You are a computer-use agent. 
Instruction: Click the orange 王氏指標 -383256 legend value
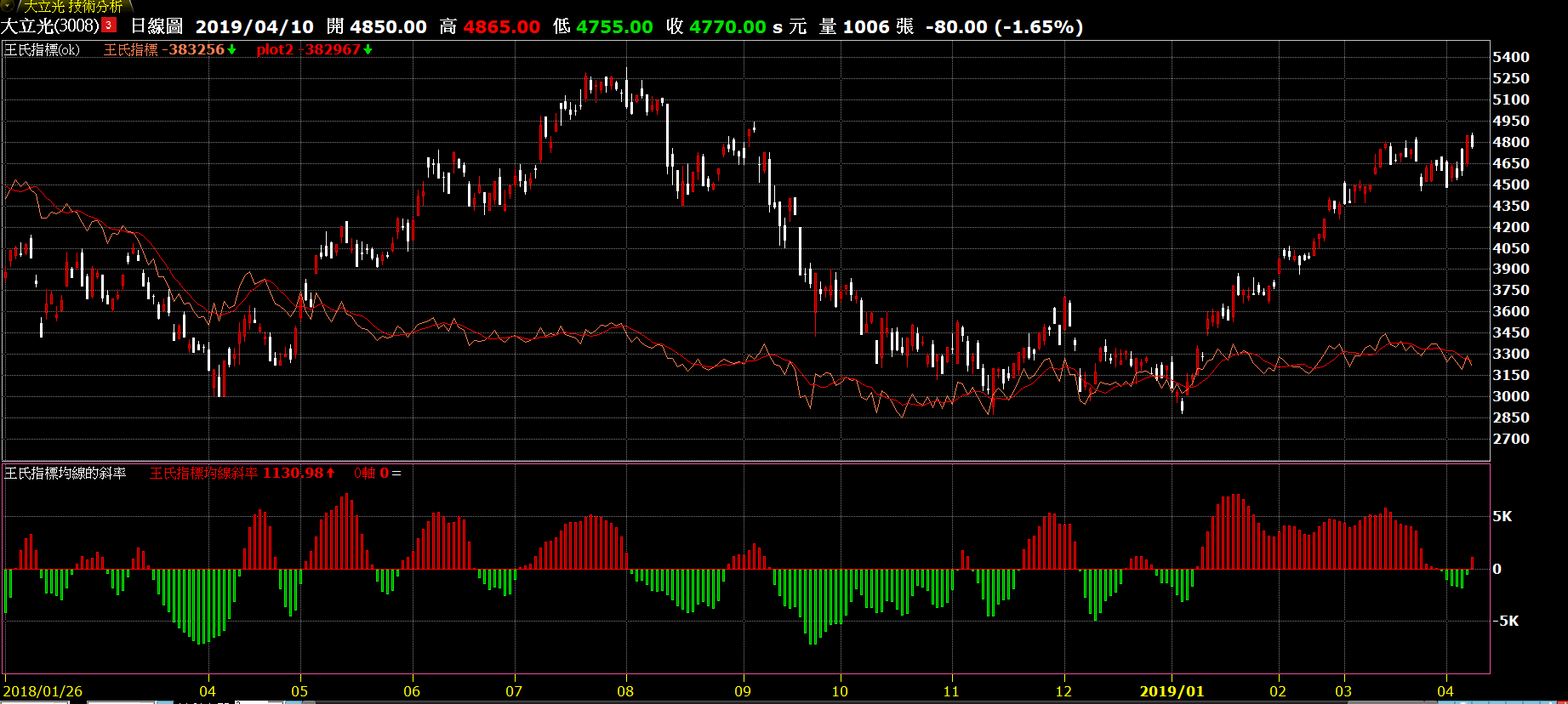pos(163,49)
